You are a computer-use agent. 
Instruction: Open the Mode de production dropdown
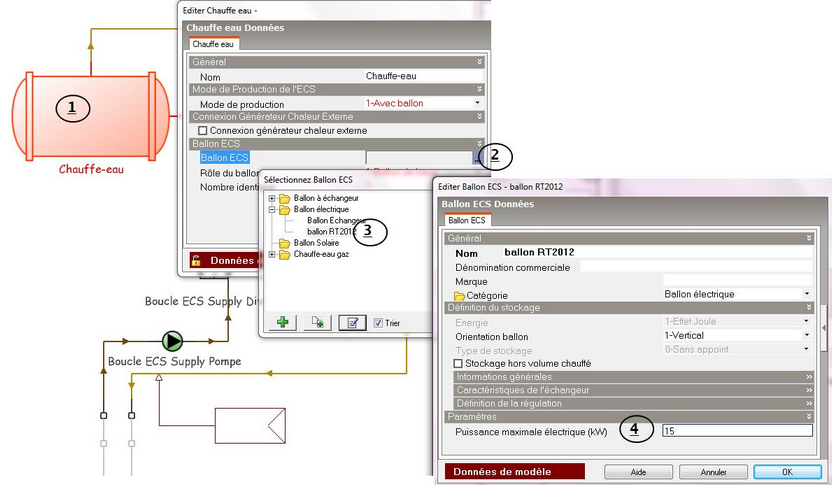click(x=477, y=103)
